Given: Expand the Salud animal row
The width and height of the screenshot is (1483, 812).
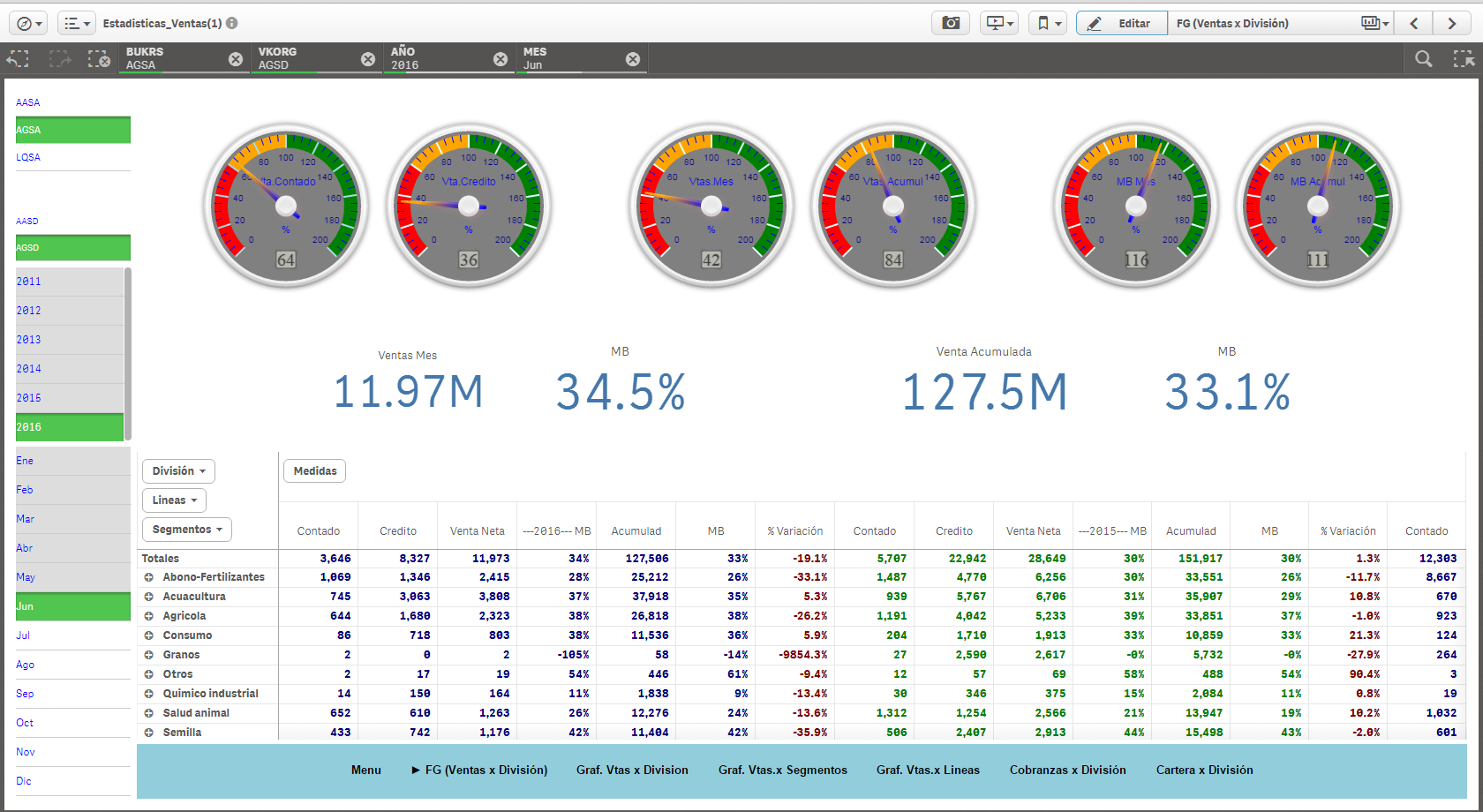Looking at the screenshot, I should click(149, 713).
